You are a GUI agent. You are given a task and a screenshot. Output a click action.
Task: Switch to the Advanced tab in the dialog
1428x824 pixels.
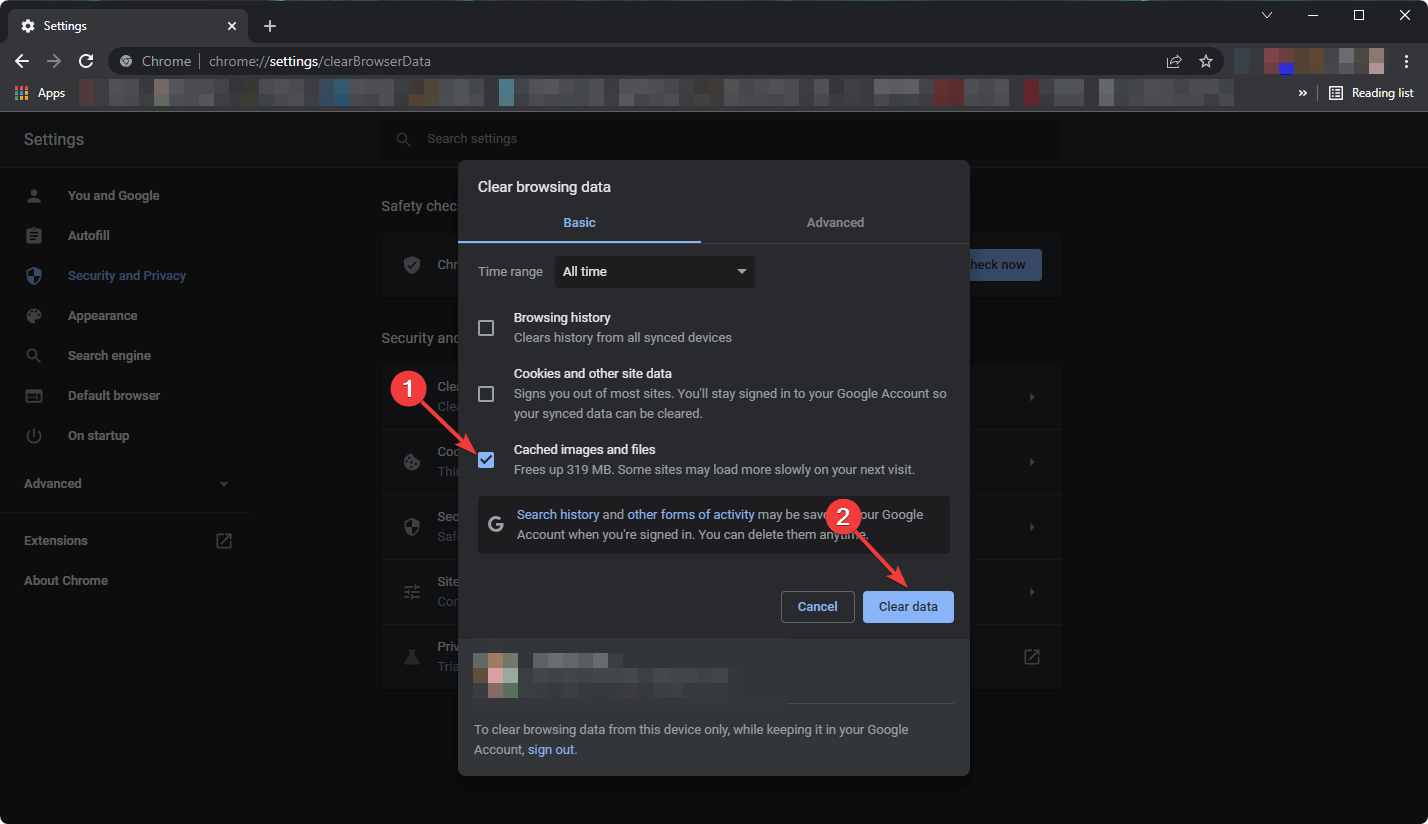pos(835,222)
